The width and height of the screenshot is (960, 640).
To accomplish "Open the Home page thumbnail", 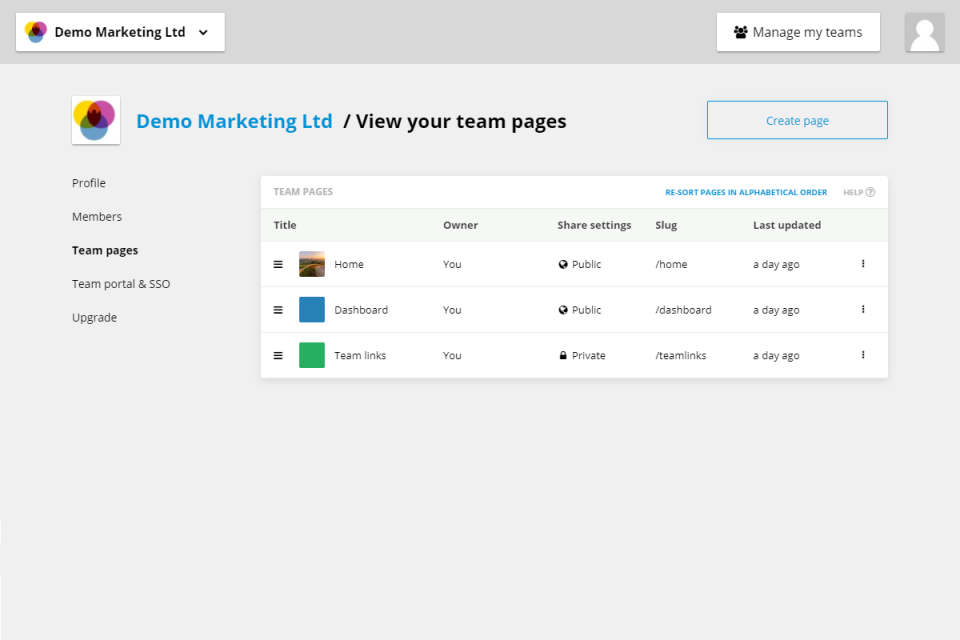I will [x=312, y=264].
